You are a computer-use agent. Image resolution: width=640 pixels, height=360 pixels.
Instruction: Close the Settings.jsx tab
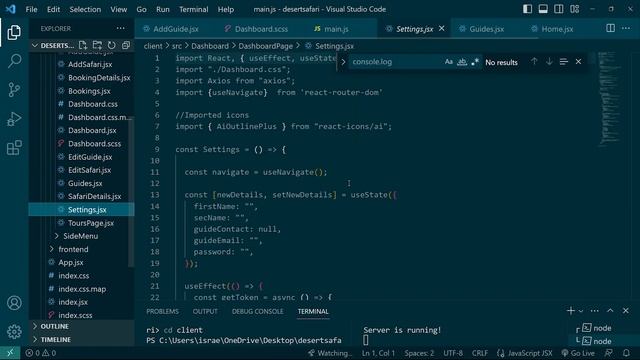pos(442,28)
